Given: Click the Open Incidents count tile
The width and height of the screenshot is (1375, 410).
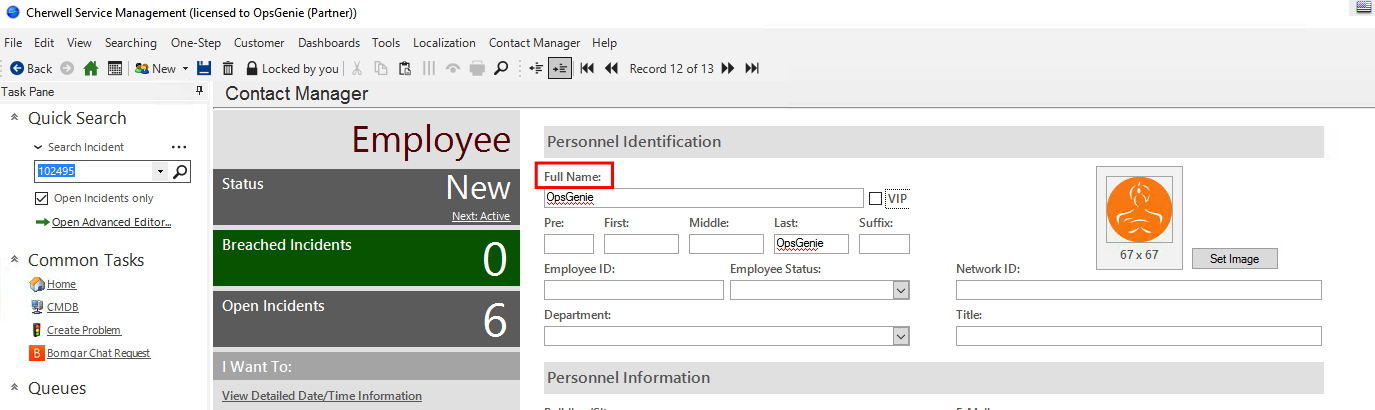Looking at the screenshot, I should pos(367,319).
